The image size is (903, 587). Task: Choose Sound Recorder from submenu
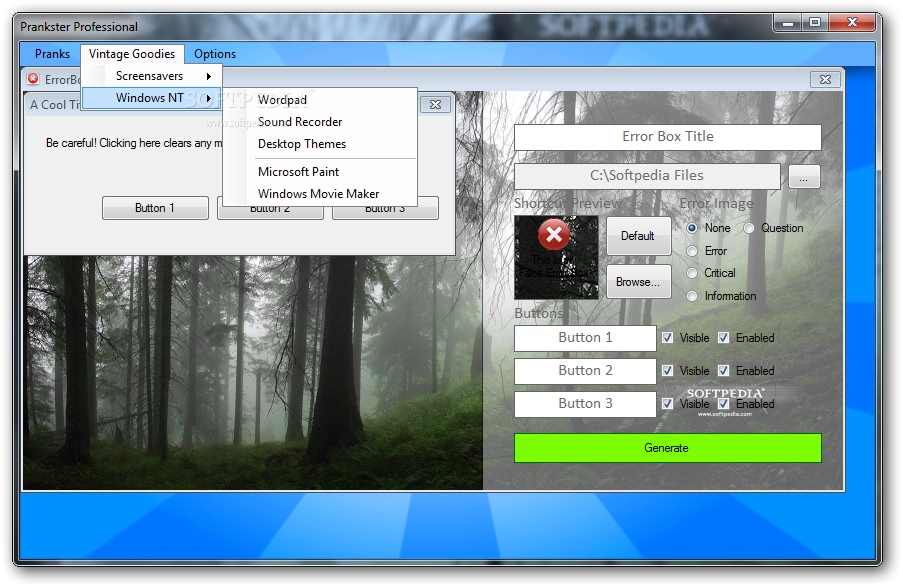[320, 122]
